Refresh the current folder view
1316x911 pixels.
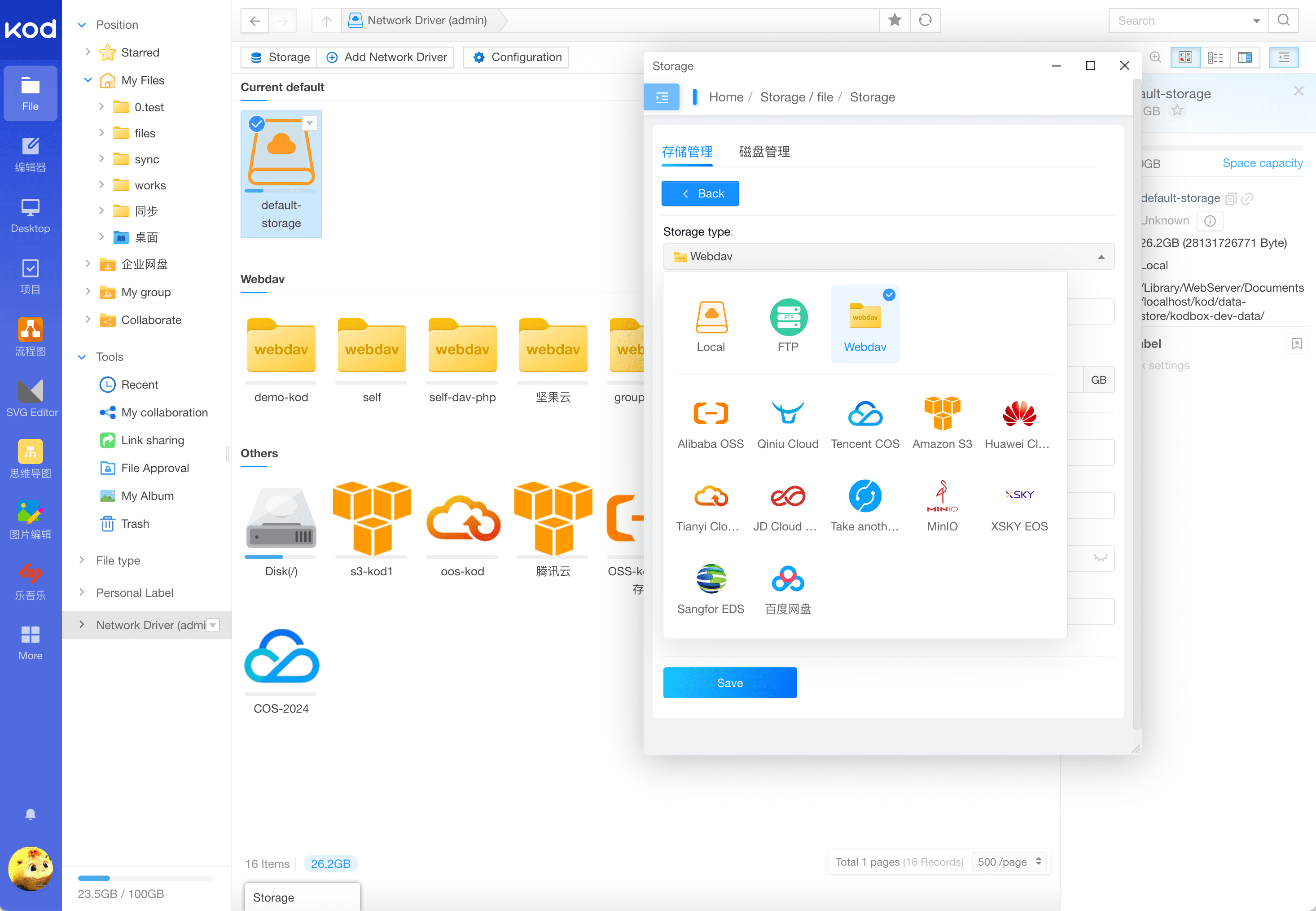click(926, 20)
